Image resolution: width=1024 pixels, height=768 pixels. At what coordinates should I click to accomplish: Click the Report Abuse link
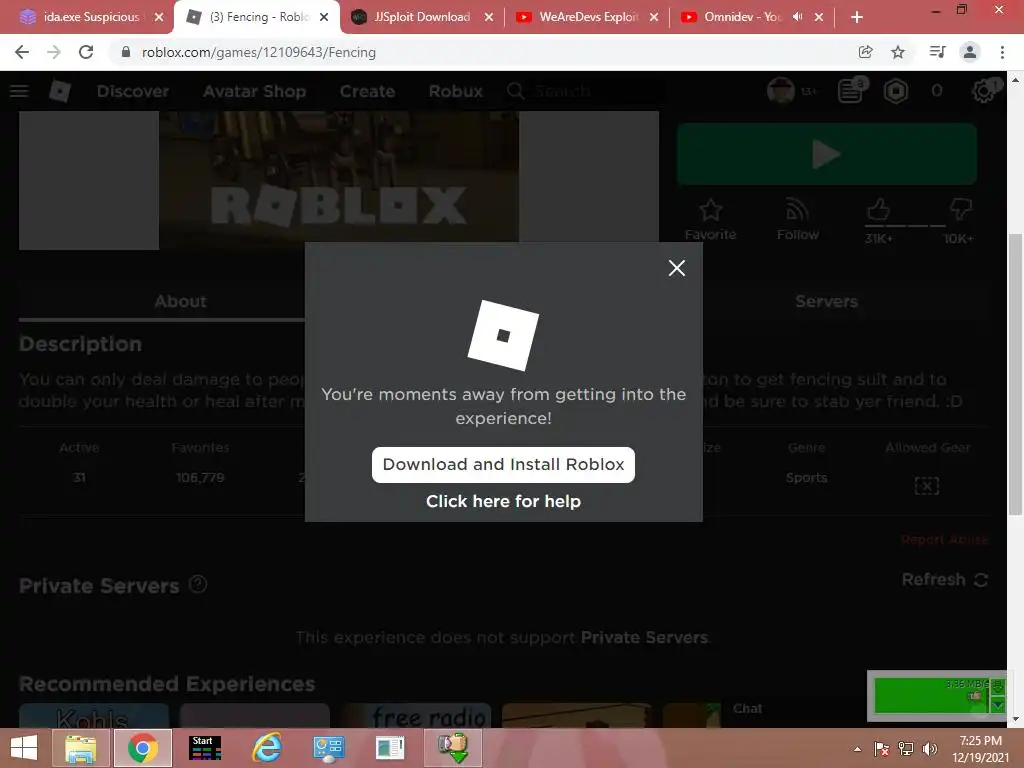[944, 539]
